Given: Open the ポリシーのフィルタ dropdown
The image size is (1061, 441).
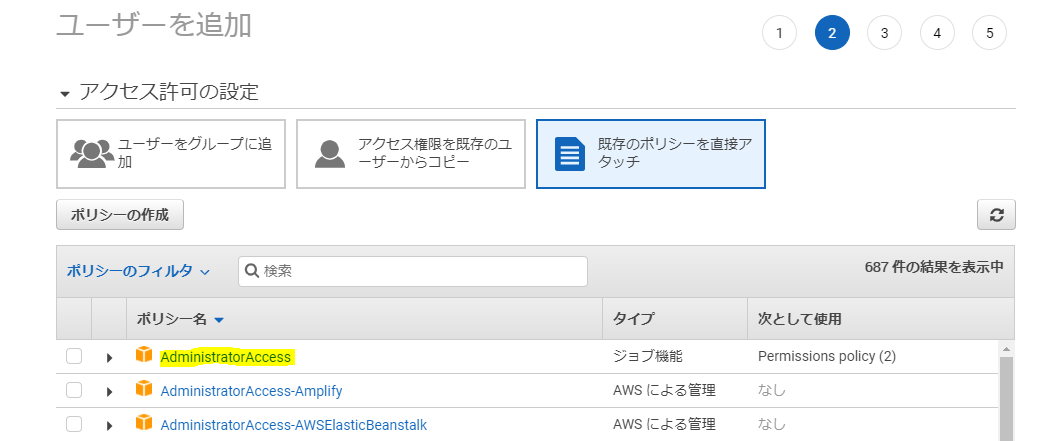Looking at the screenshot, I should pos(138,271).
